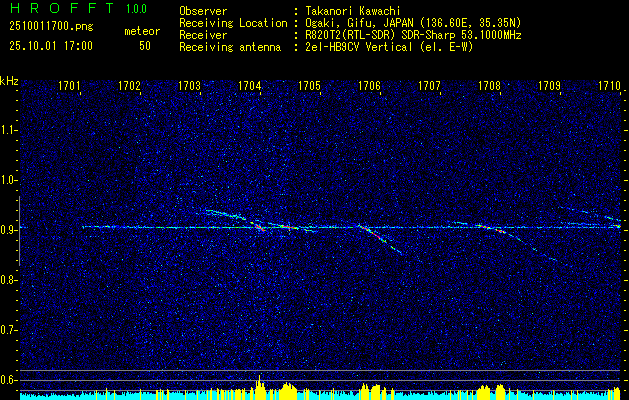Image resolution: width=629 pixels, height=400 pixels.
Task: Click the 1709 time marker
Action: [550, 85]
